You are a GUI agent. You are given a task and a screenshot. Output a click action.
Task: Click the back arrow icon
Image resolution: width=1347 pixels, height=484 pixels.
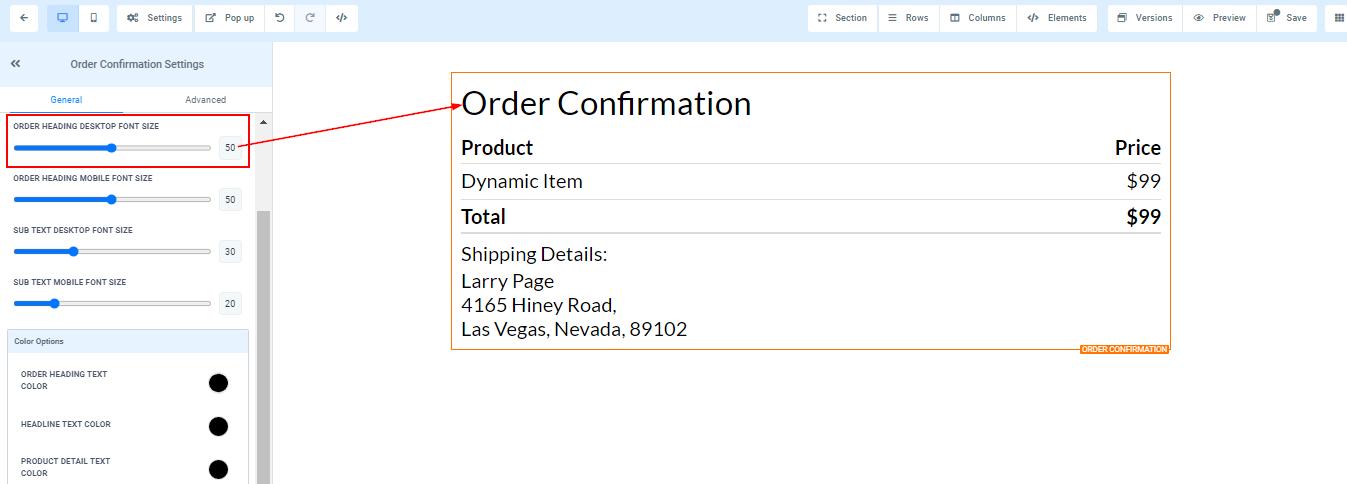[23, 18]
